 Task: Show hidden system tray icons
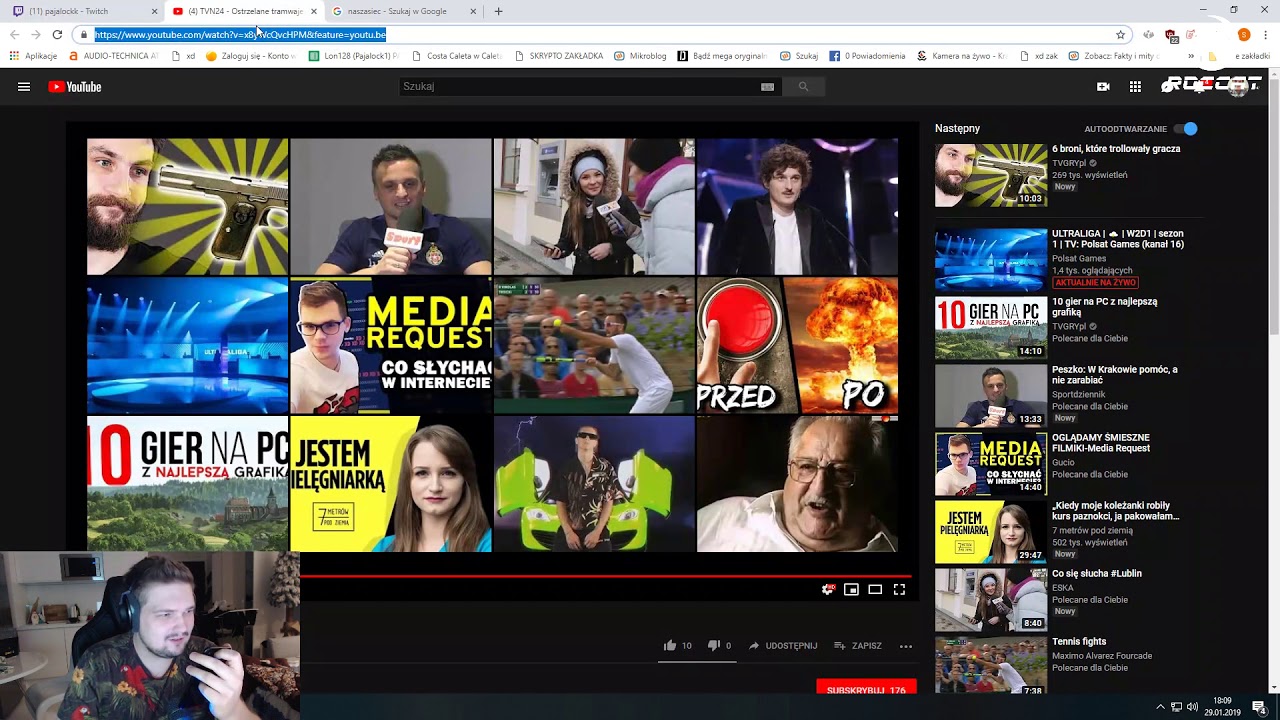1160,707
